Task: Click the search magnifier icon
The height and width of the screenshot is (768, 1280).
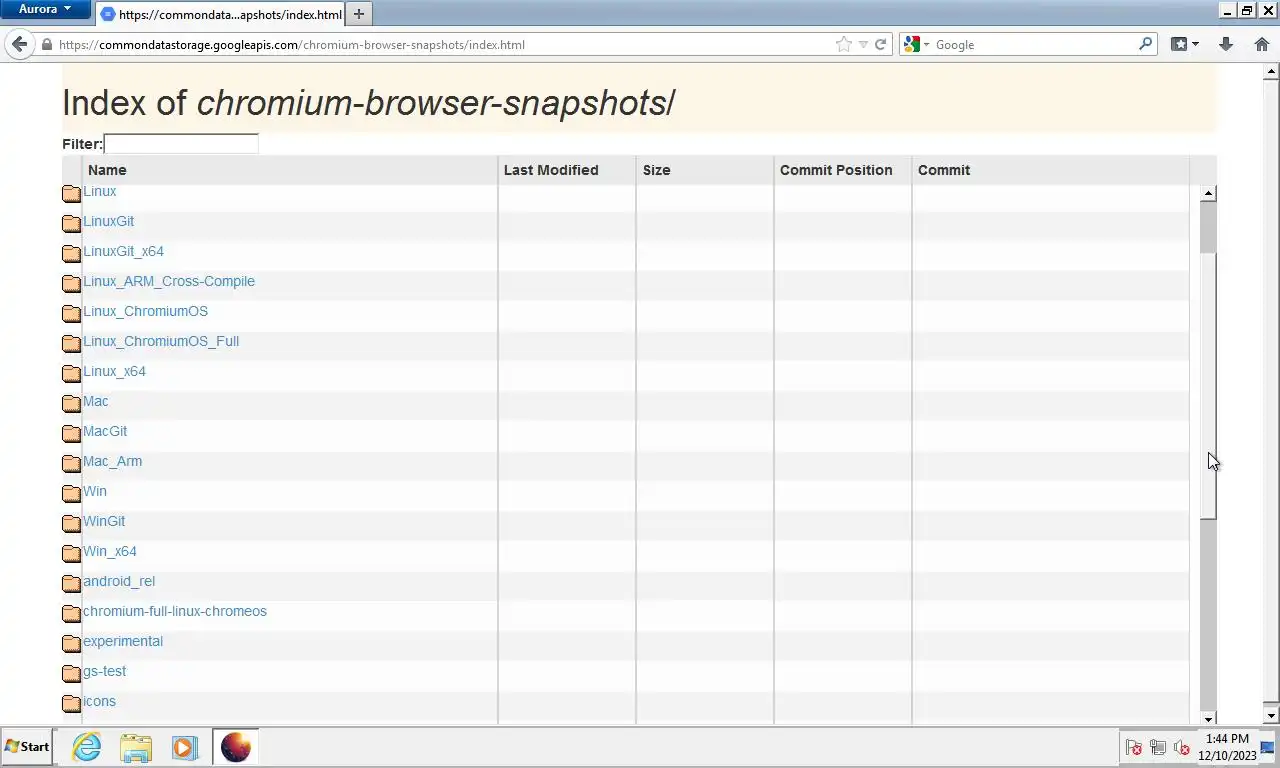Action: (1145, 44)
